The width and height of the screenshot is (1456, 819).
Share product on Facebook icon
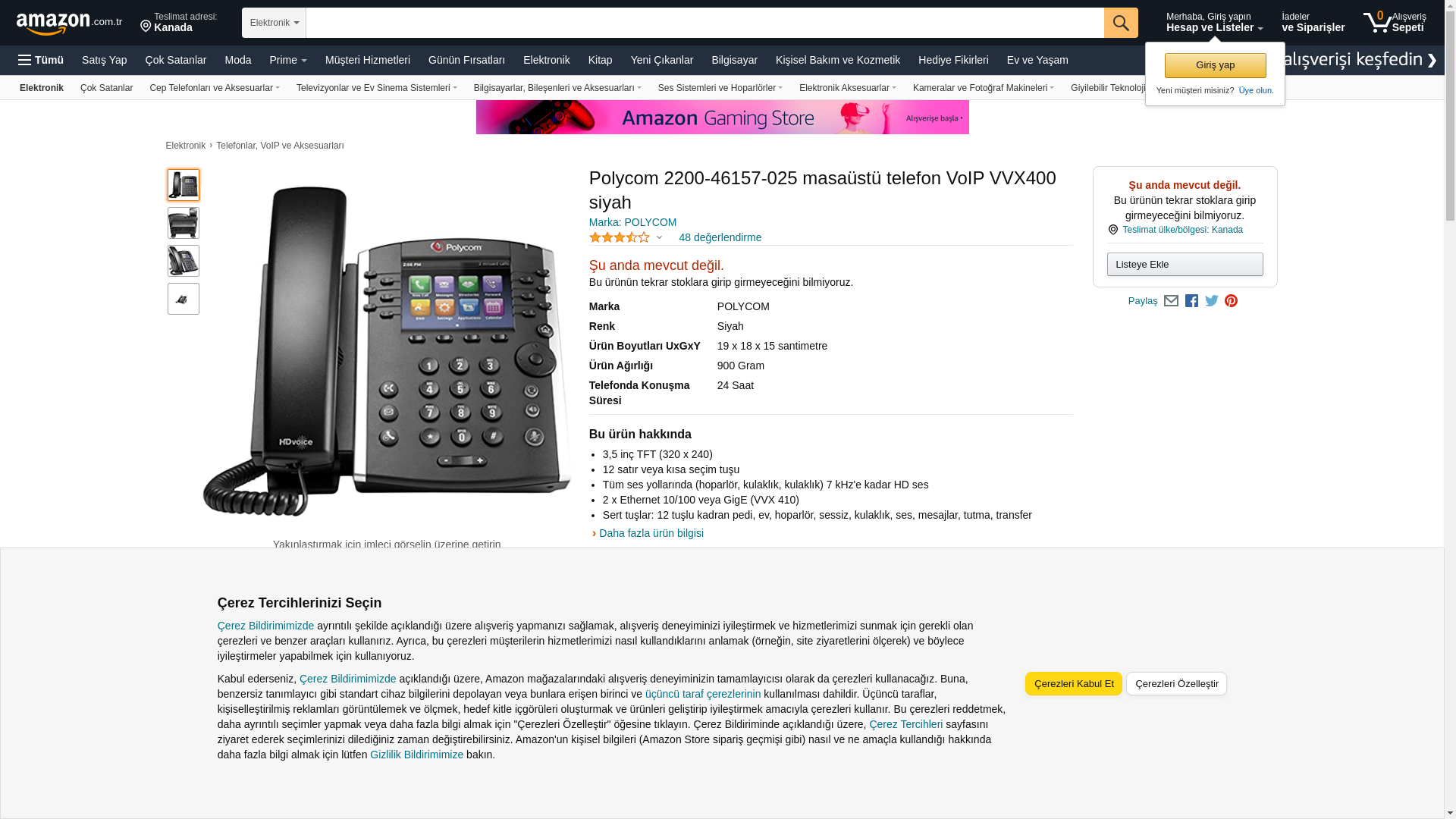1191,301
